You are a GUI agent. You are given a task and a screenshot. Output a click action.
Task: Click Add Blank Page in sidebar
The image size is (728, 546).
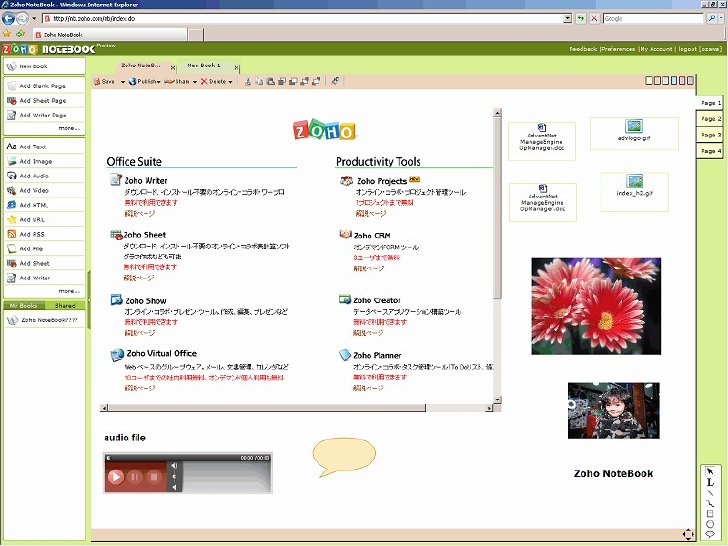coord(44,86)
